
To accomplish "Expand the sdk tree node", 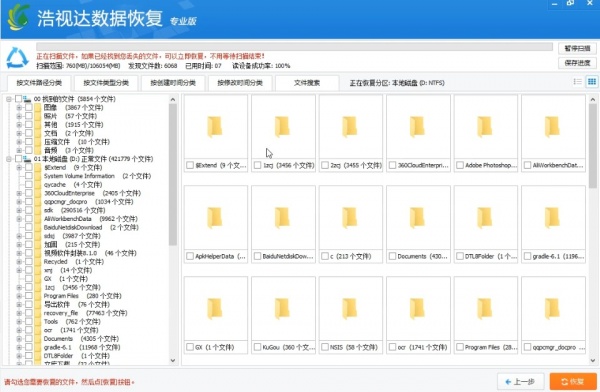I will click(19, 210).
